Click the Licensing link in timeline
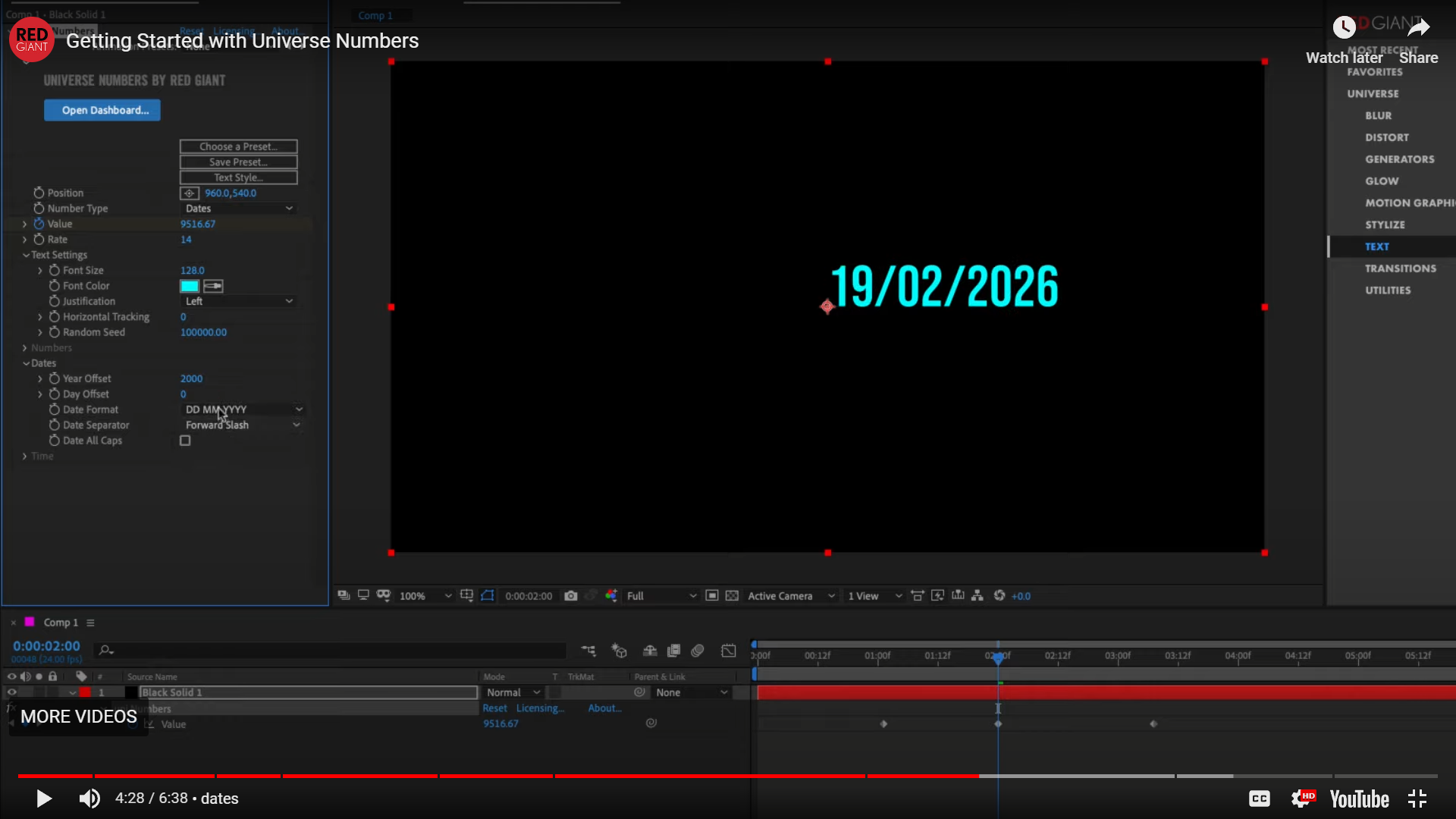1456x819 pixels. [540, 708]
